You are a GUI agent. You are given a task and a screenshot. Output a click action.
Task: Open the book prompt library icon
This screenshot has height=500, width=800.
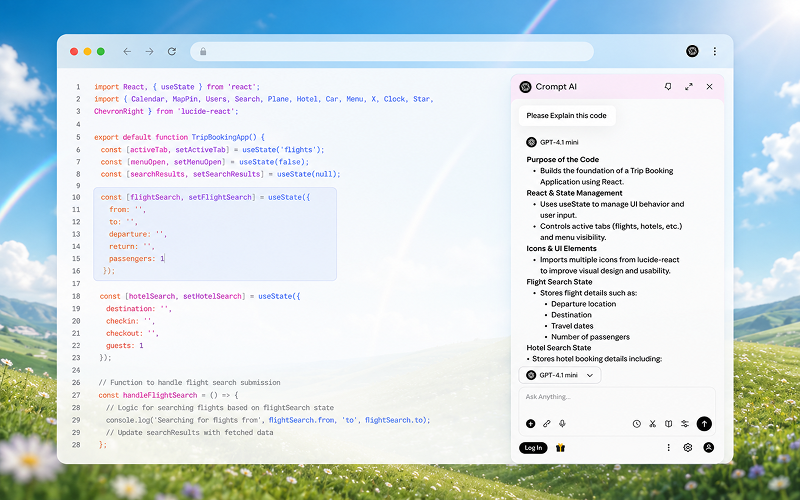tap(668, 424)
